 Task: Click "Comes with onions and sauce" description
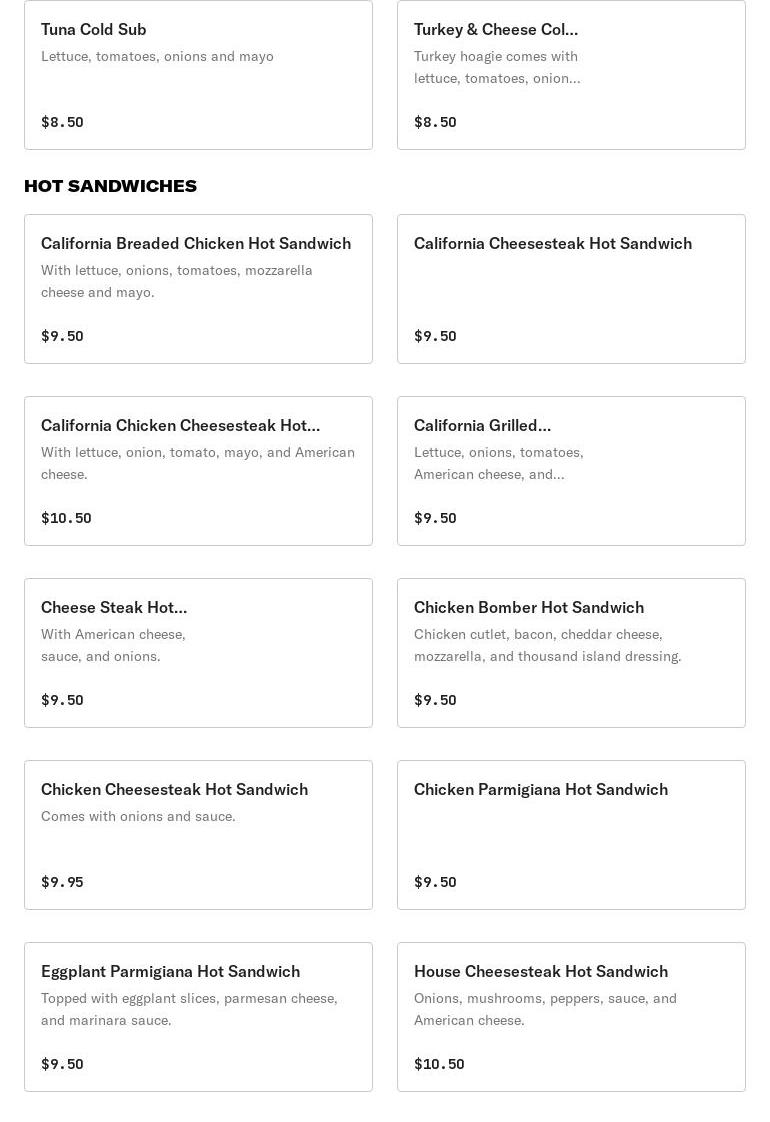[138, 817]
